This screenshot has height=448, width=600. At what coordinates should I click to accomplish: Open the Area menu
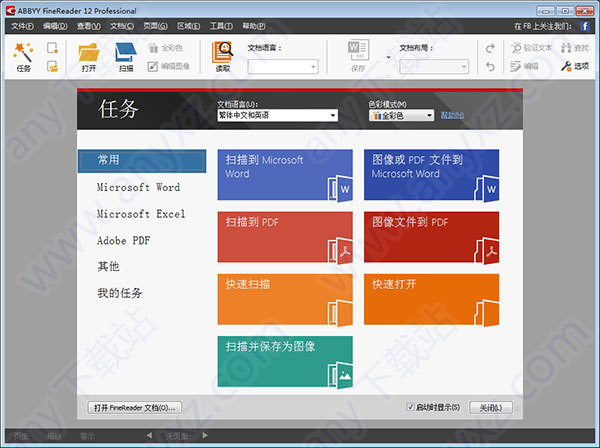(x=188, y=26)
